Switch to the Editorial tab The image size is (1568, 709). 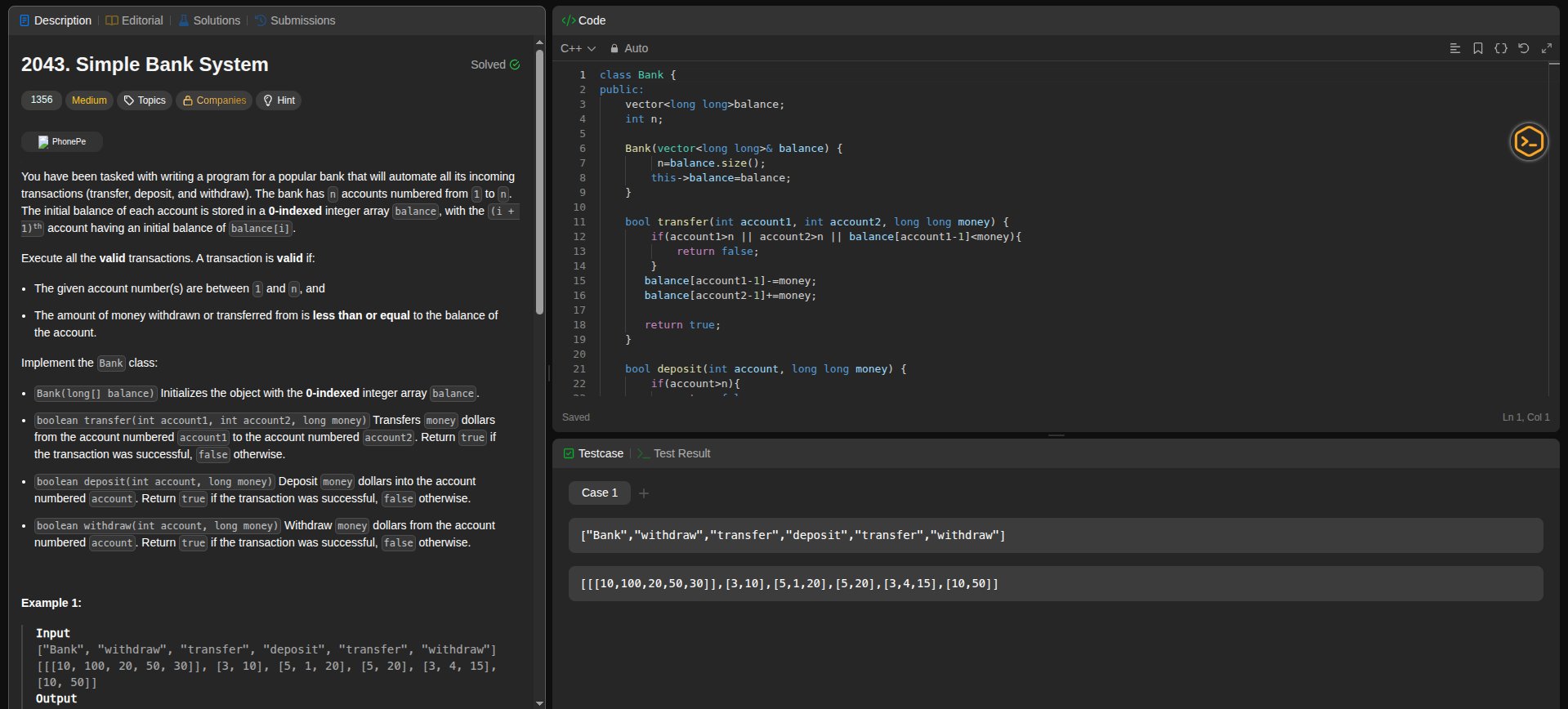134,20
